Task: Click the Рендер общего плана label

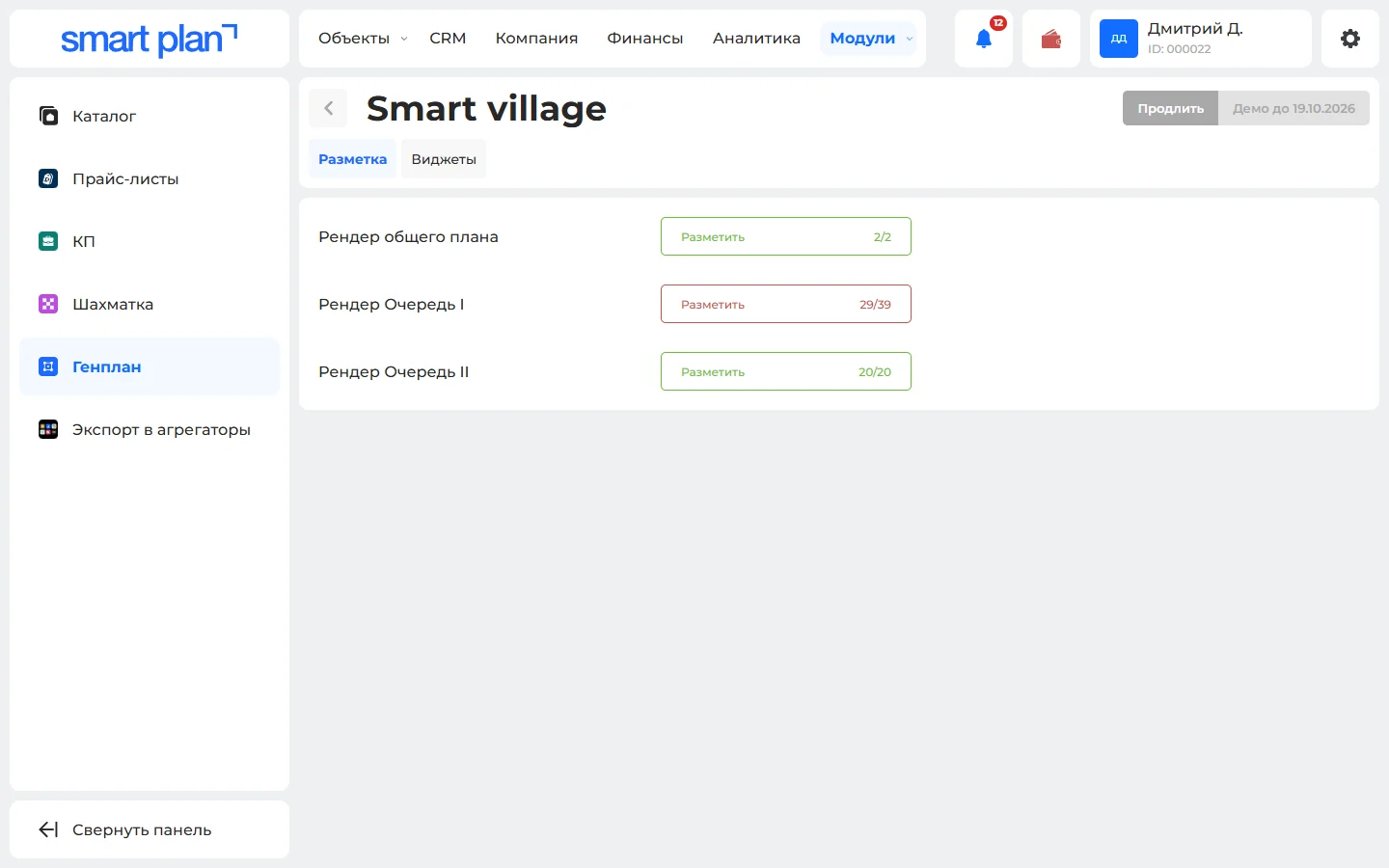Action: 408,237
